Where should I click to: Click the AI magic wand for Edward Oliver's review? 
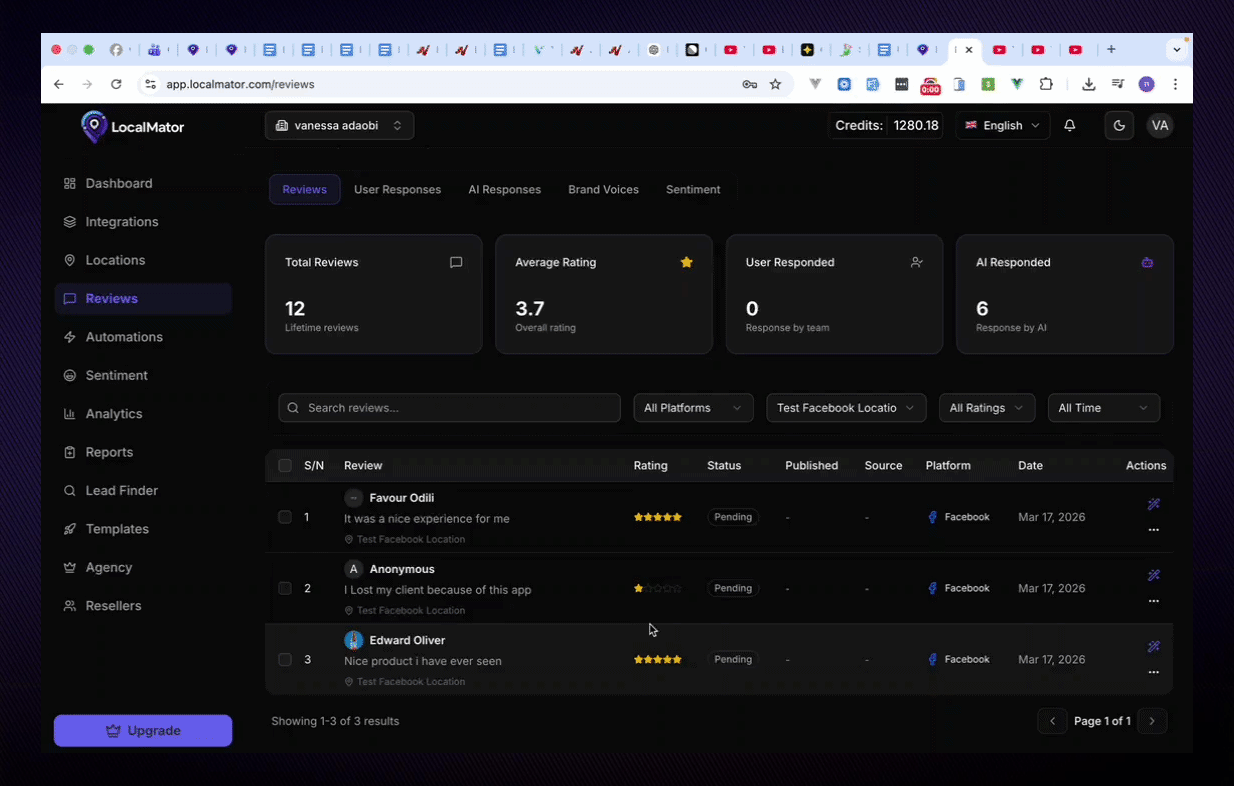coord(1153,647)
